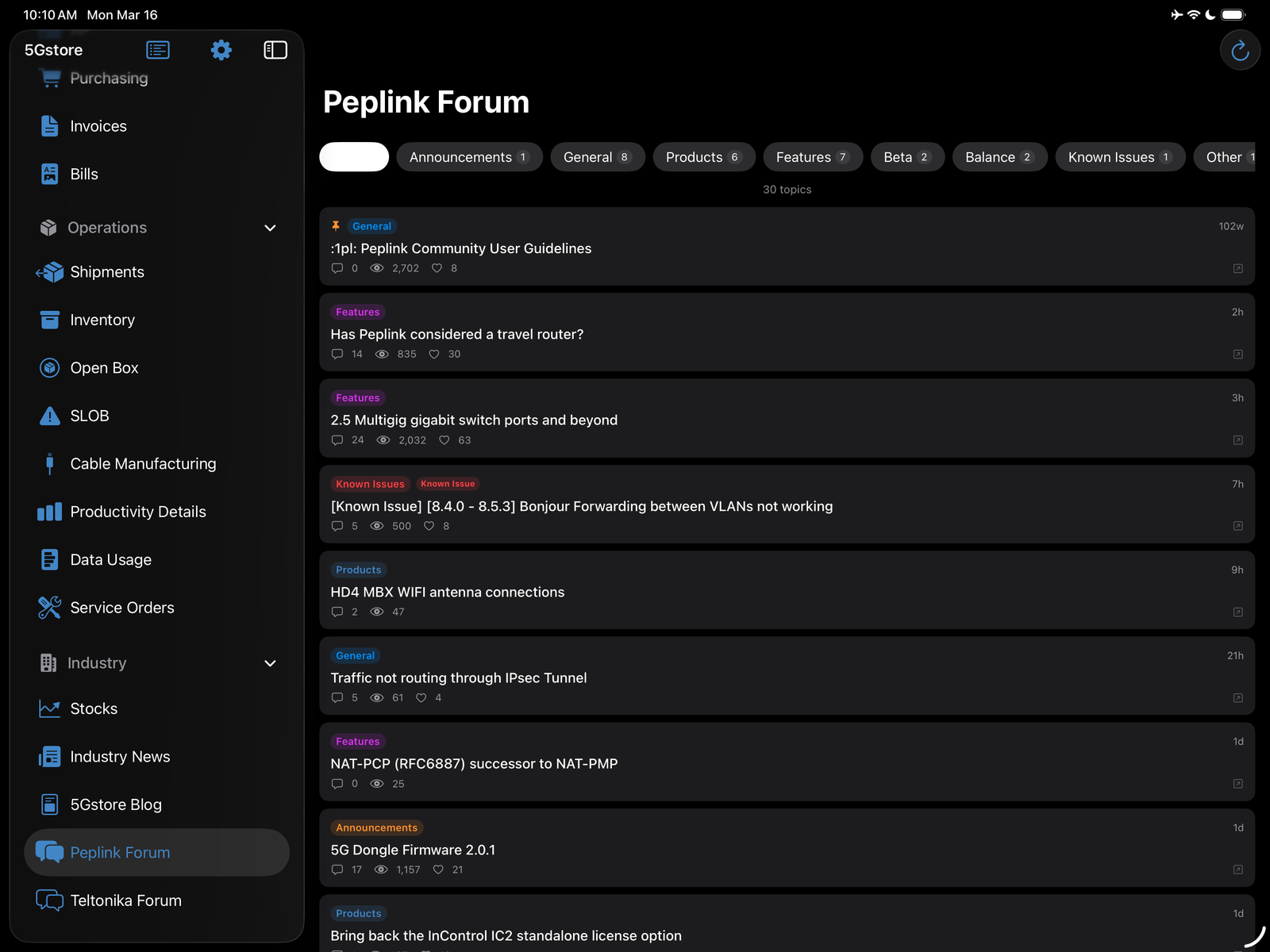Screen dimensions: 1270x952
Task: Open the settings gear
Action: coord(221,50)
